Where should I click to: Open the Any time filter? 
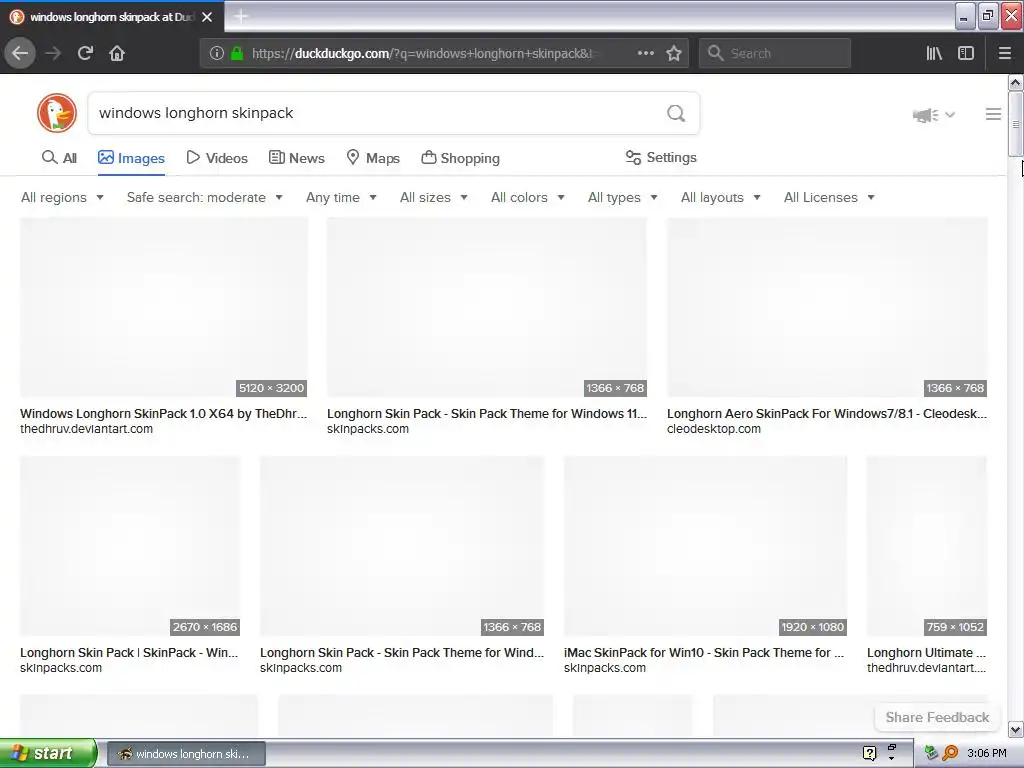tap(341, 197)
